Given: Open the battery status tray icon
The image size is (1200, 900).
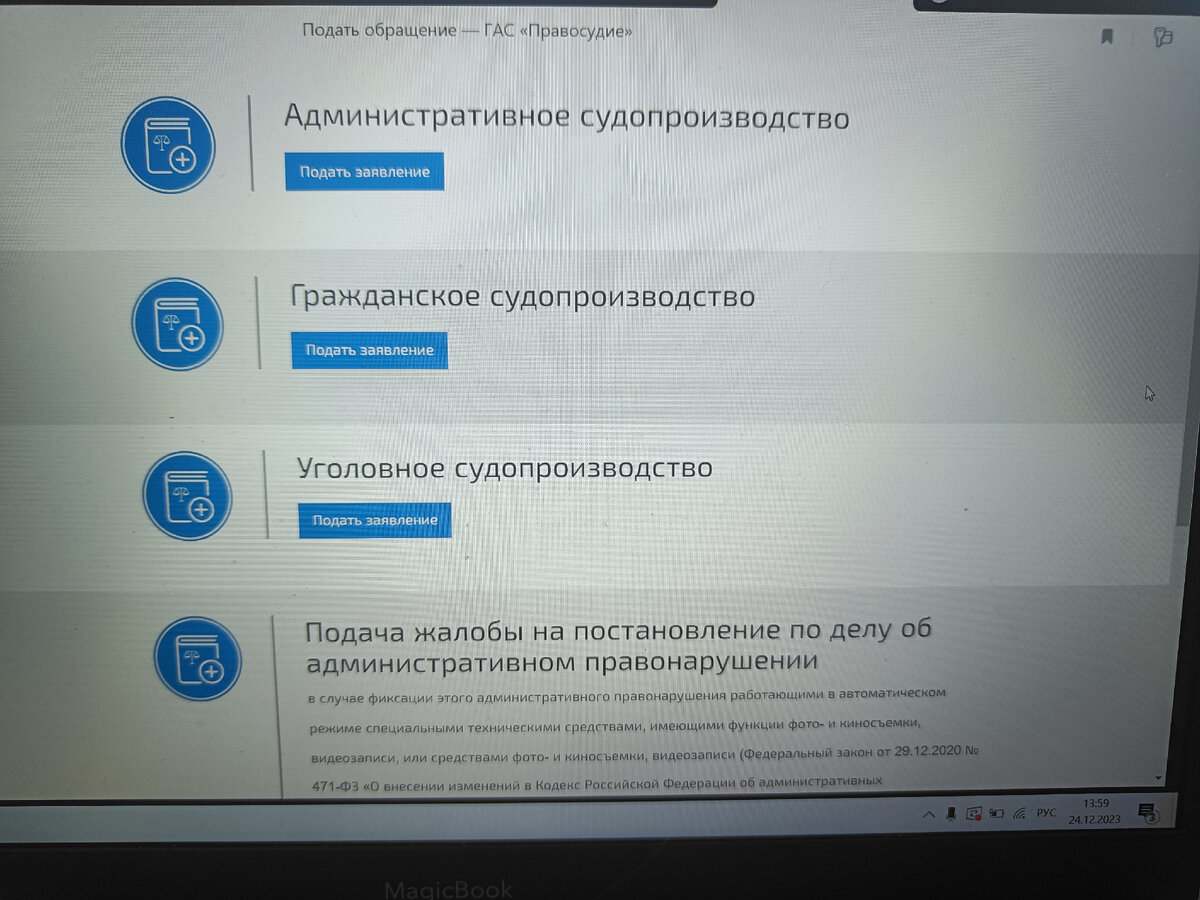Looking at the screenshot, I should point(997,814).
